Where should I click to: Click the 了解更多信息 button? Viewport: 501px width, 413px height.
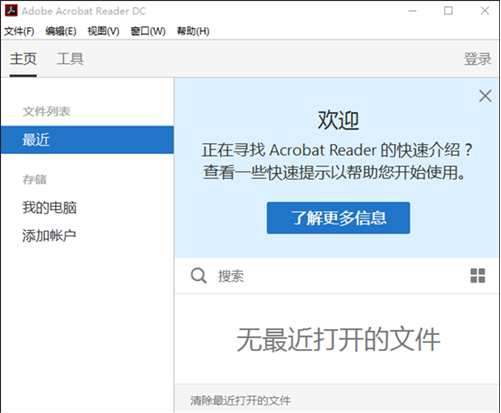338,218
